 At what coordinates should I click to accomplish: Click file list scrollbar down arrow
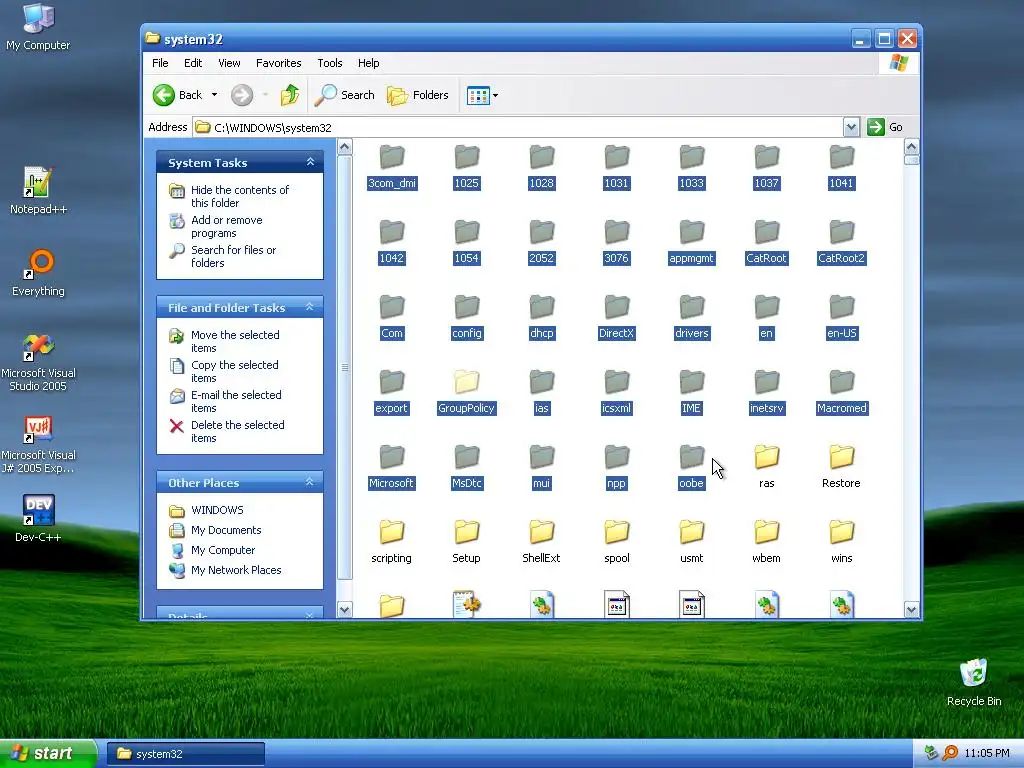click(x=912, y=609)
